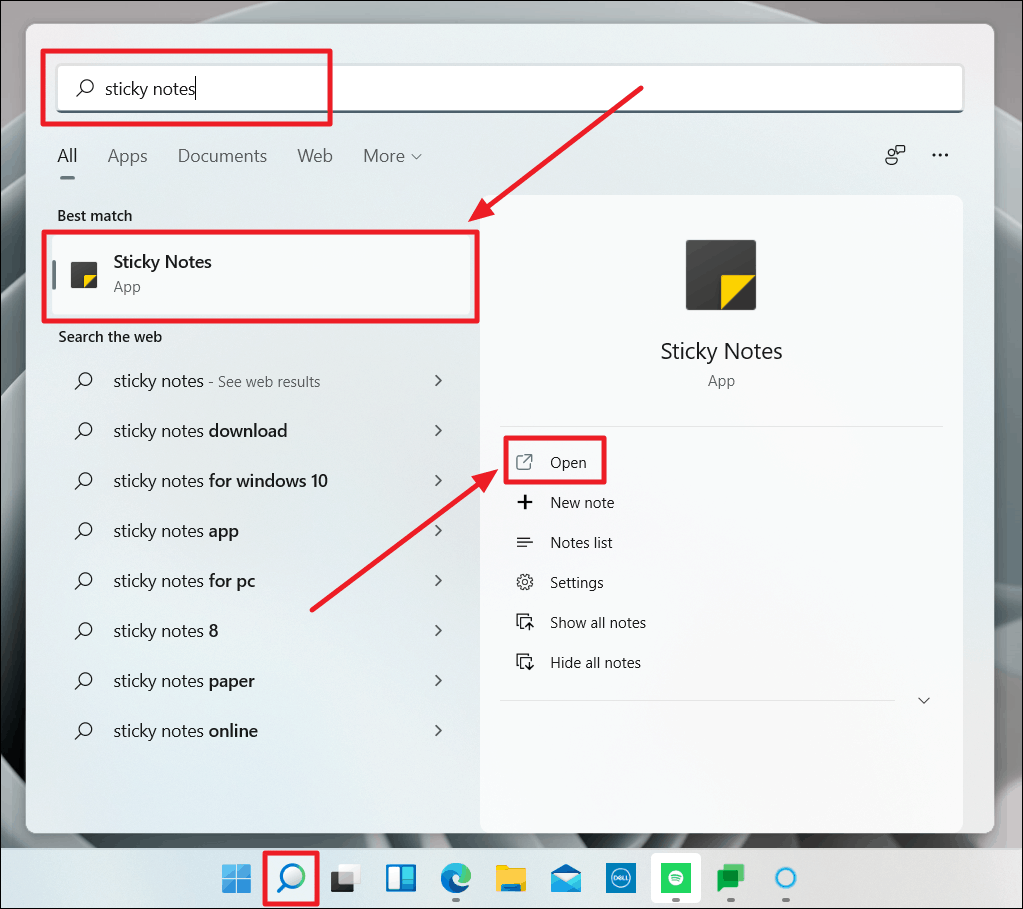Screen dimensions: 1023x909
Task: Switch to the Documents tab
Action: tap(222, 156)
